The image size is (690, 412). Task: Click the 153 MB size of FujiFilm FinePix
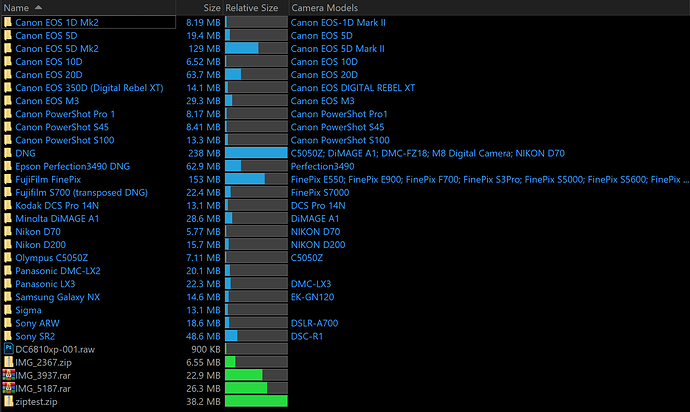pyautogui.click(x=204, y=180)
